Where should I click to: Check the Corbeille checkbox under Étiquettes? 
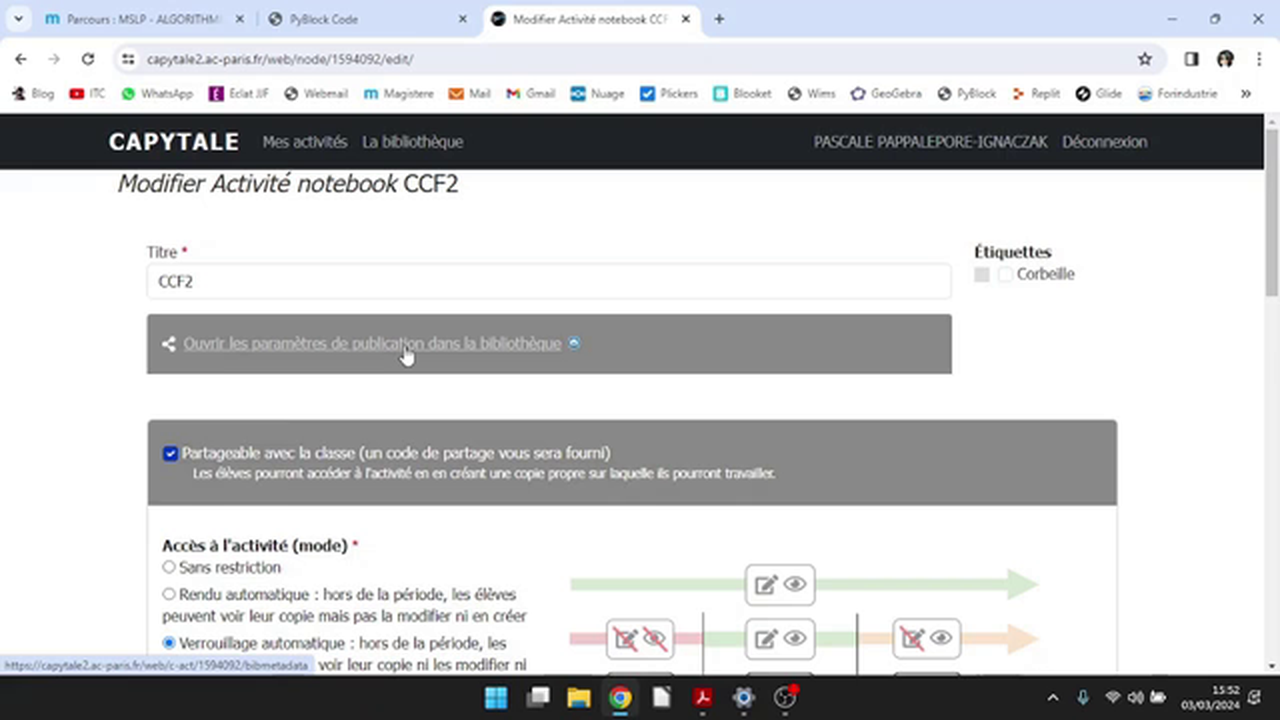[1004, 275]
